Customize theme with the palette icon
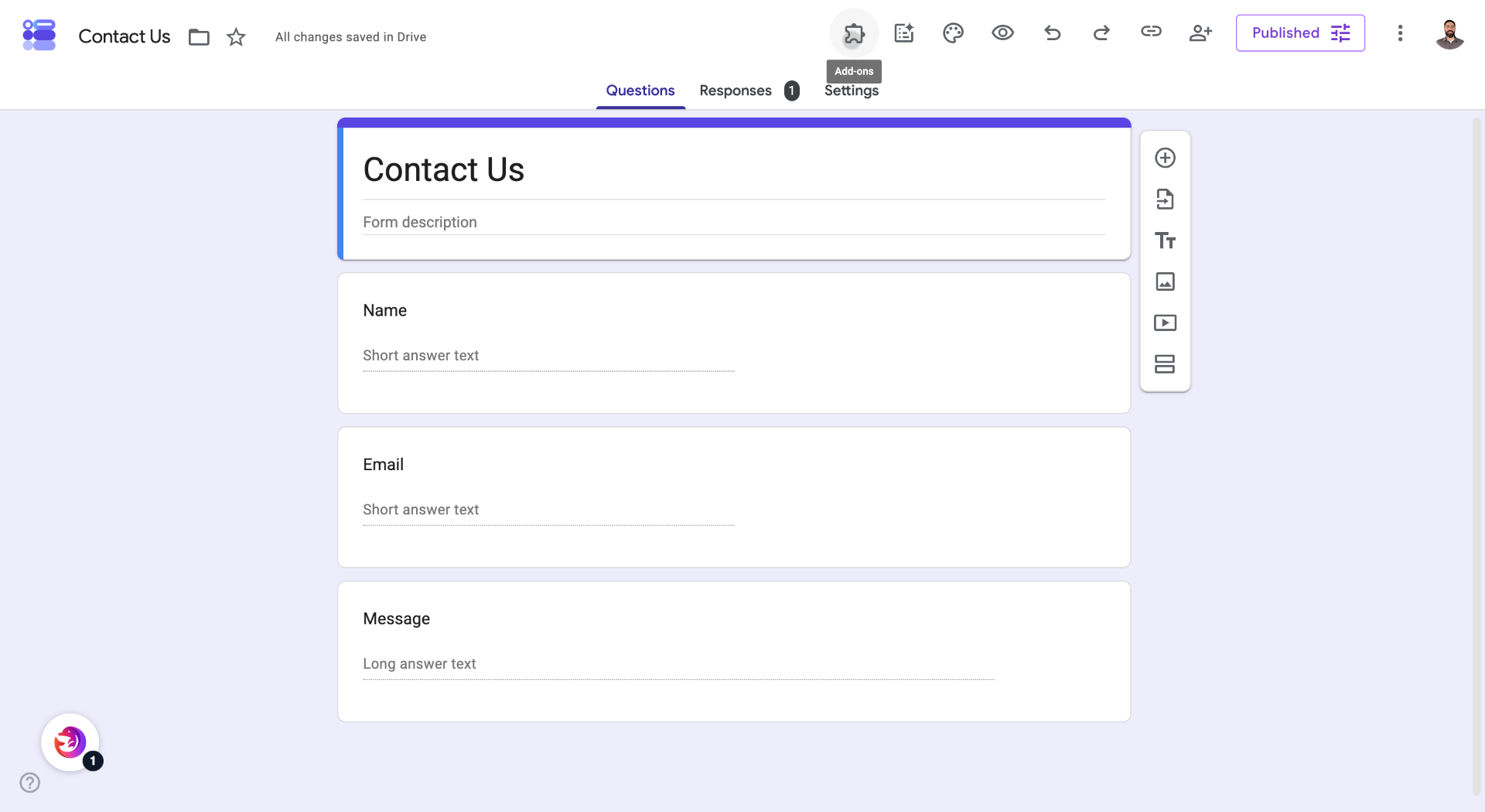This screenshot has width=1485, height=812. [x=953, y=33]
